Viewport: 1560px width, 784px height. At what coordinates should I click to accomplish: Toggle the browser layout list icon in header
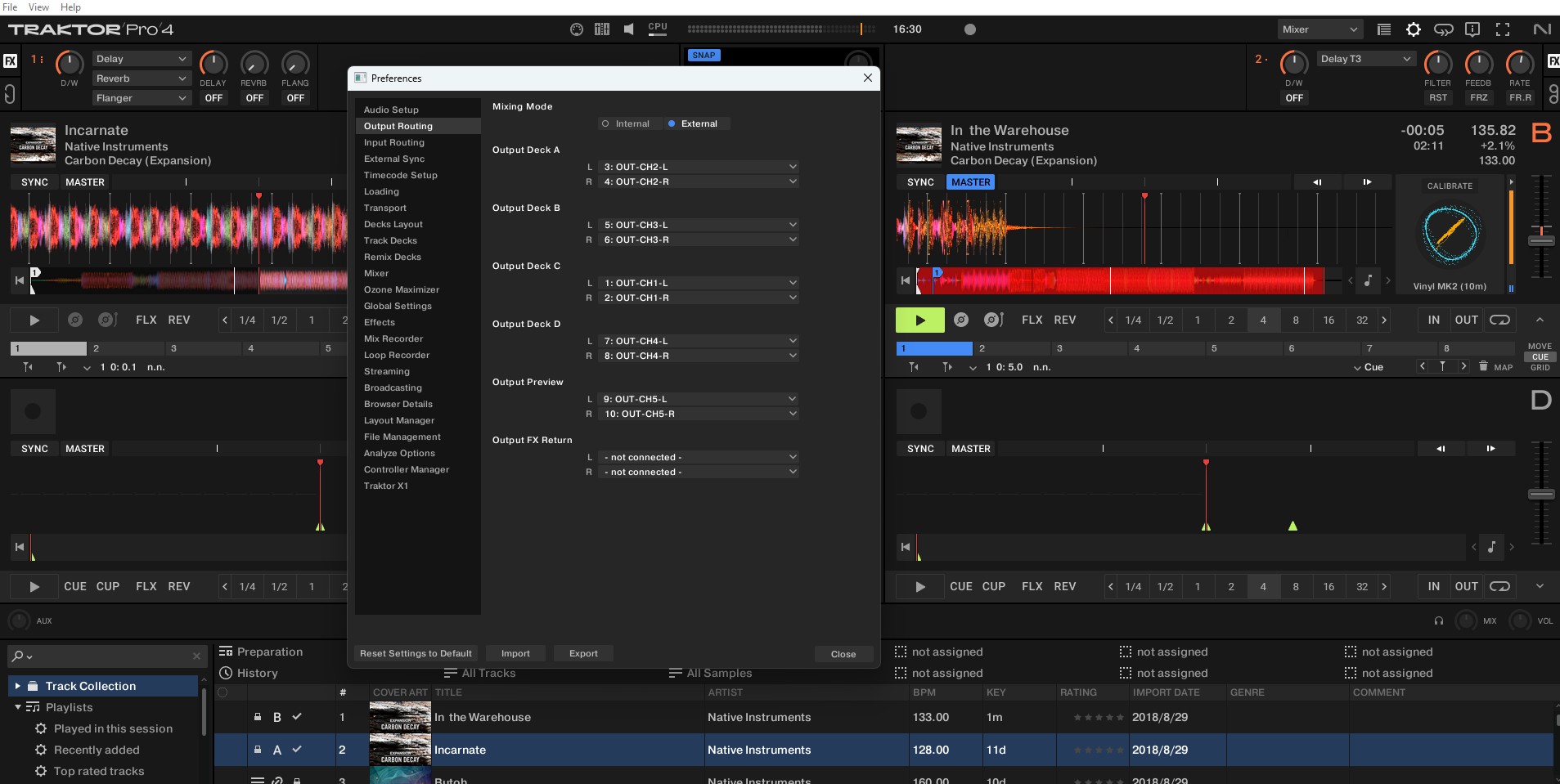[1384, 29]
